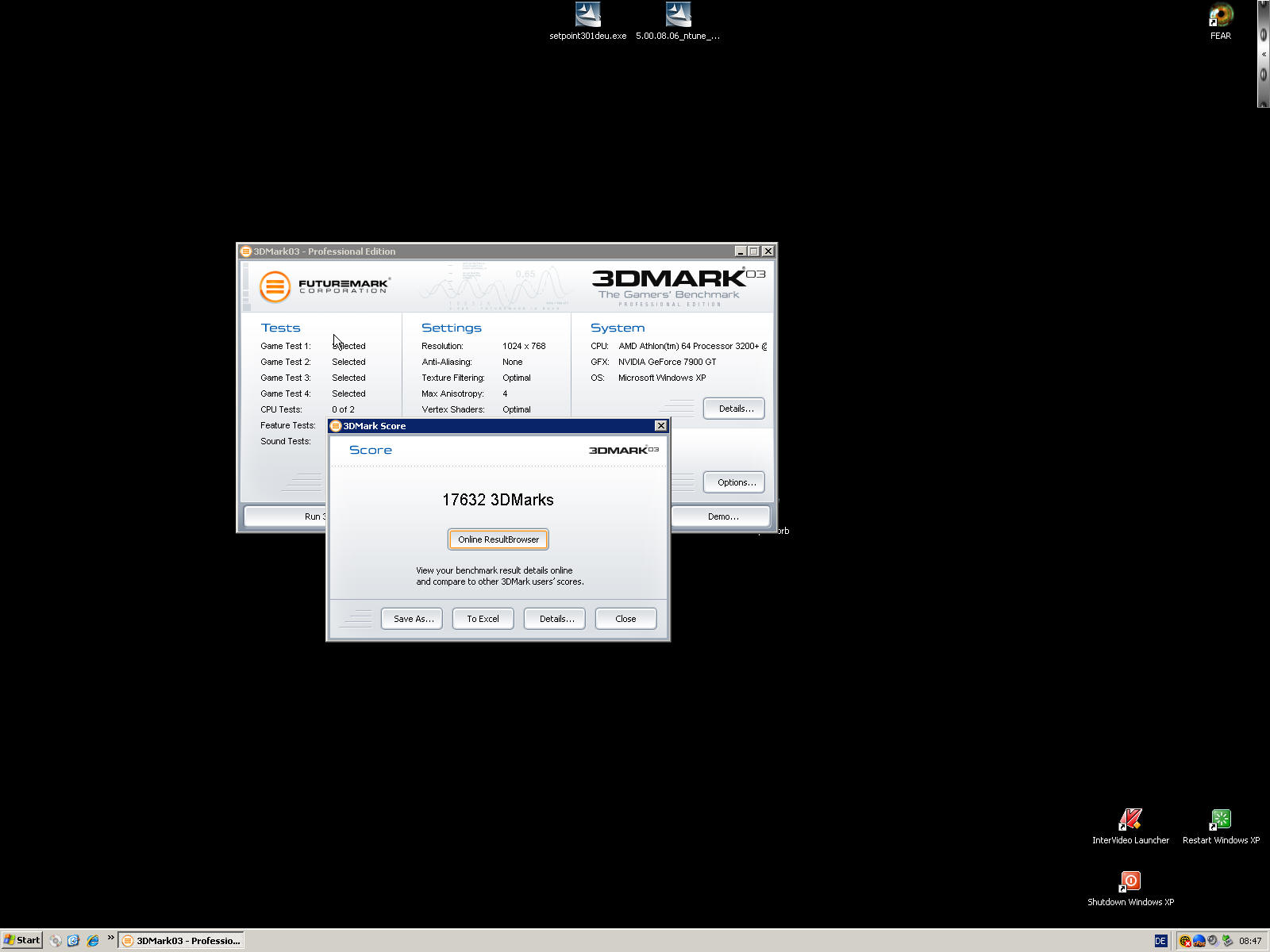Screen dimensions: 1270x952
Task: Open System Details in main 3DMark03 window
Action: pos(734,409)
